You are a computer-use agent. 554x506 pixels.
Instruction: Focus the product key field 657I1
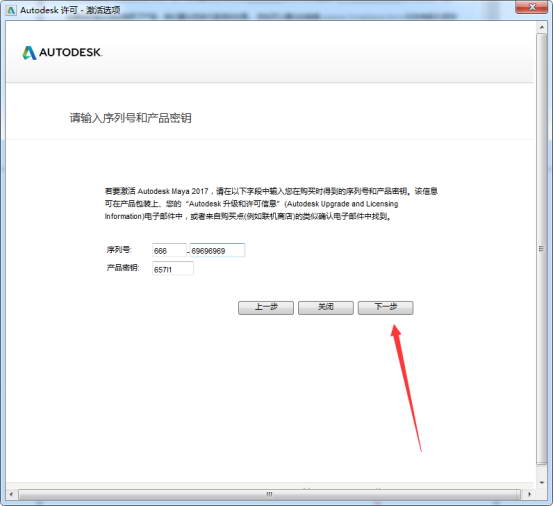point(172,269)
